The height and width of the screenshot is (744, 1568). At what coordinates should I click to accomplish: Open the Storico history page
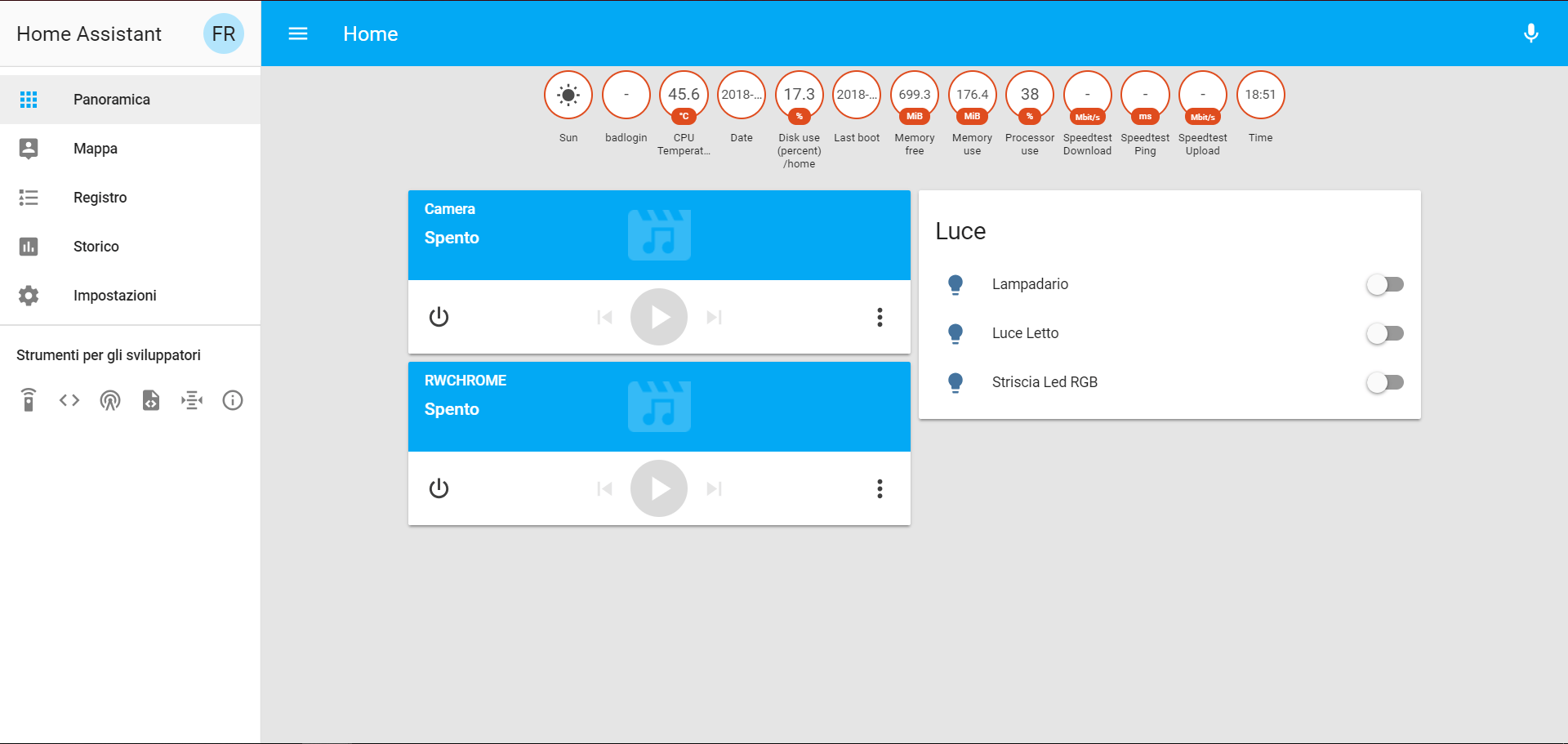(x=96, y=247)
